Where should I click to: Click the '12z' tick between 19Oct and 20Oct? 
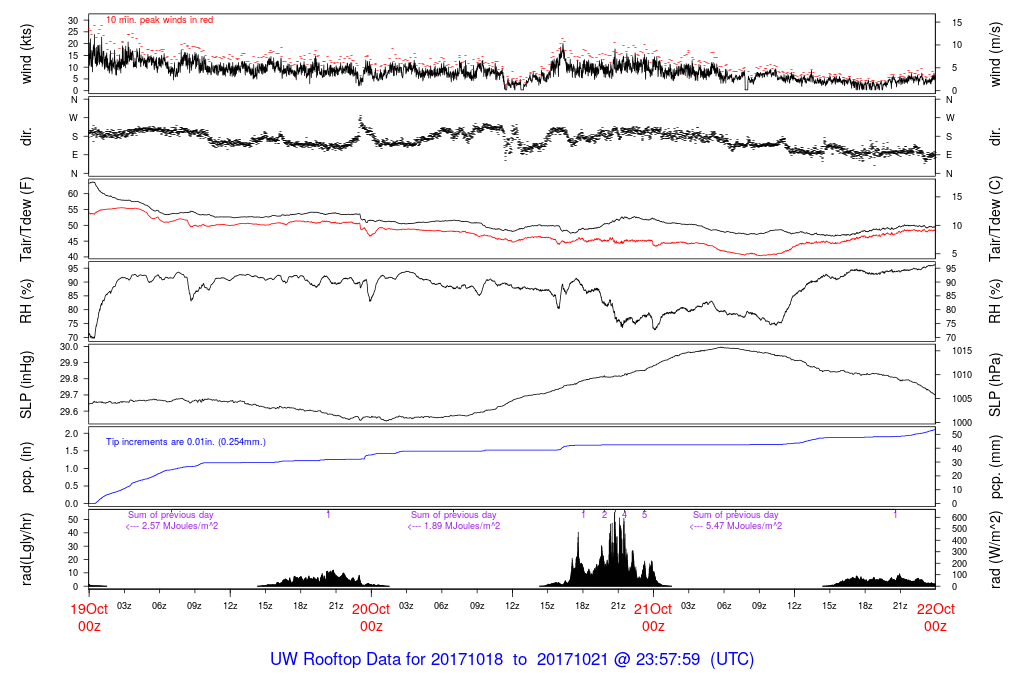pyautogui.click(x=230, y=605)
